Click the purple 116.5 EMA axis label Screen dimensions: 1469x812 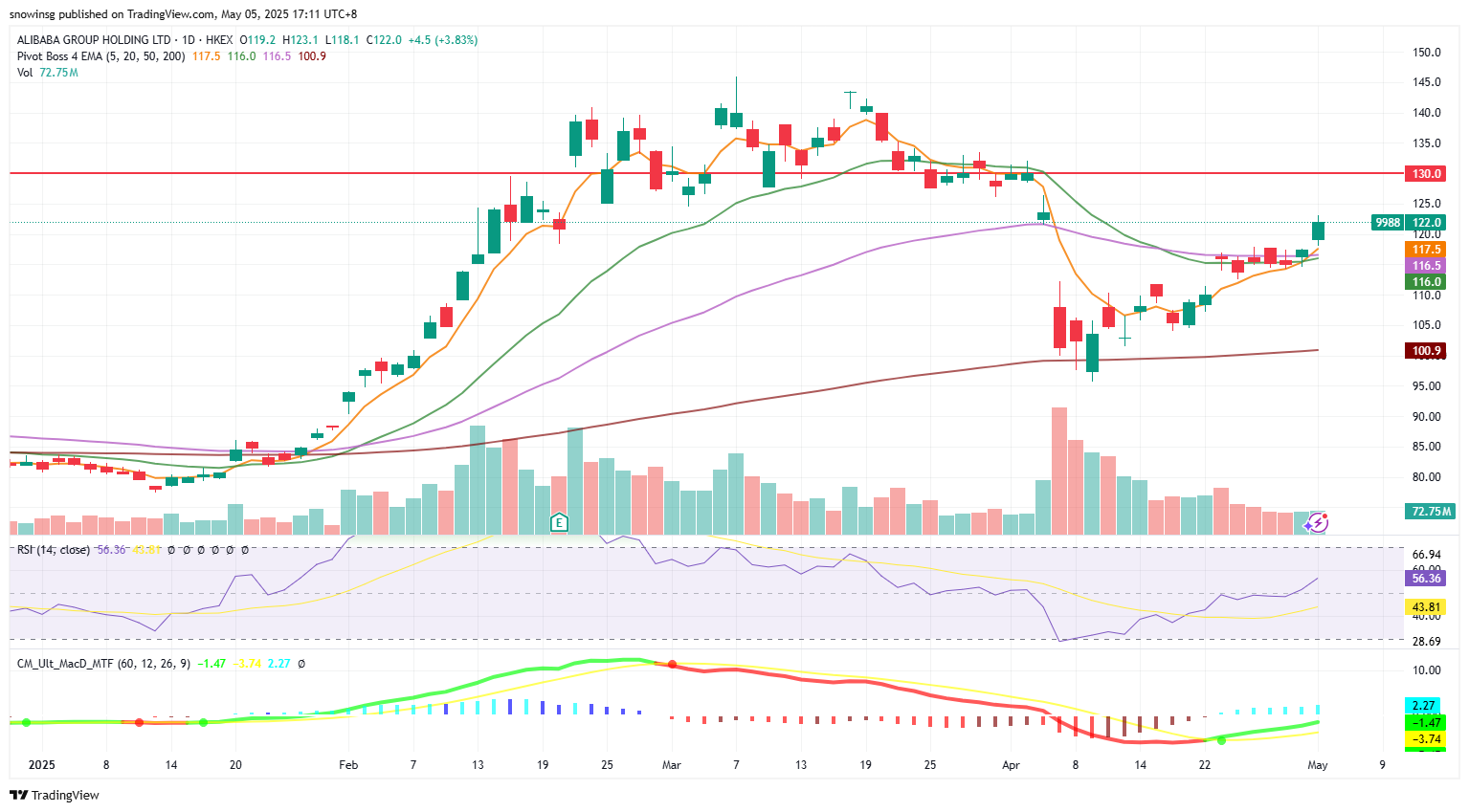(x=1426, y=266)
